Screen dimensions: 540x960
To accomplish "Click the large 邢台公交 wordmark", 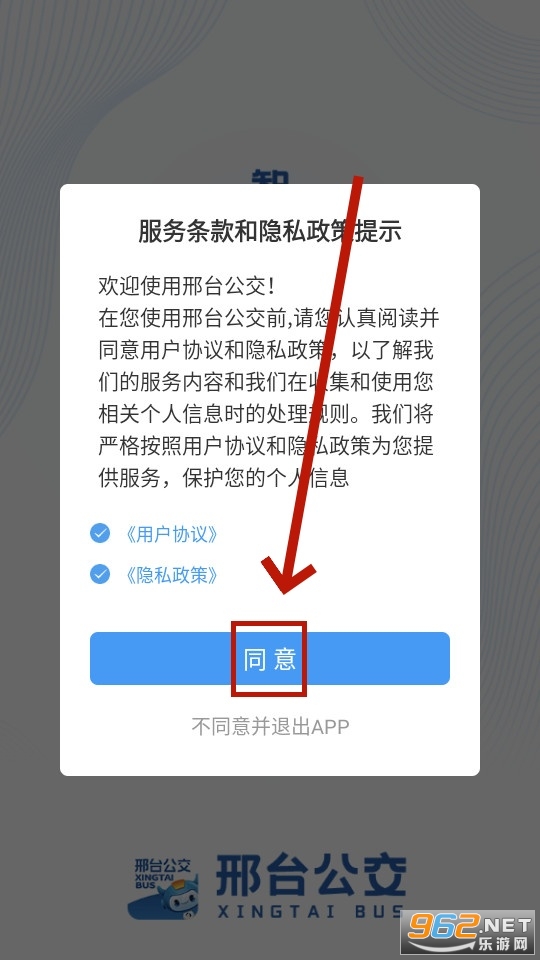I will click(x=311, y=874).
